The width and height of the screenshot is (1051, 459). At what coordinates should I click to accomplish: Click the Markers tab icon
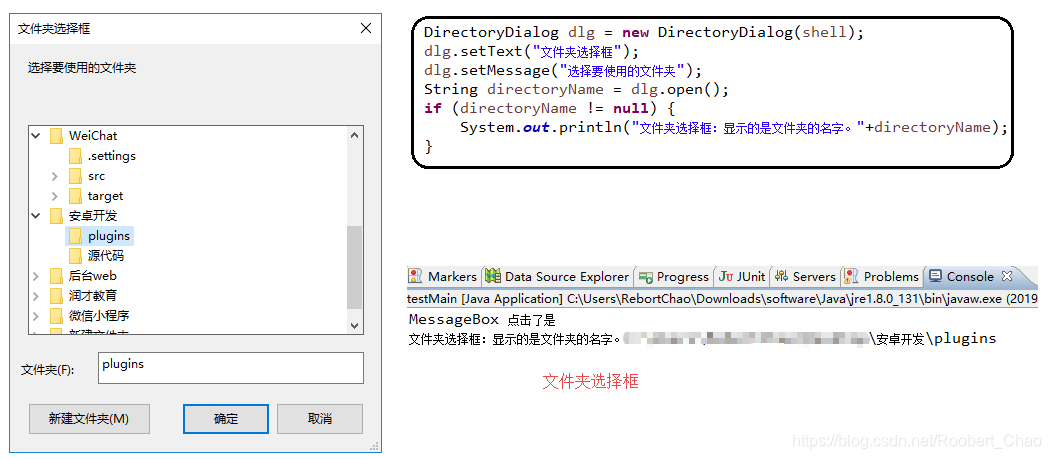click(416, 276)
